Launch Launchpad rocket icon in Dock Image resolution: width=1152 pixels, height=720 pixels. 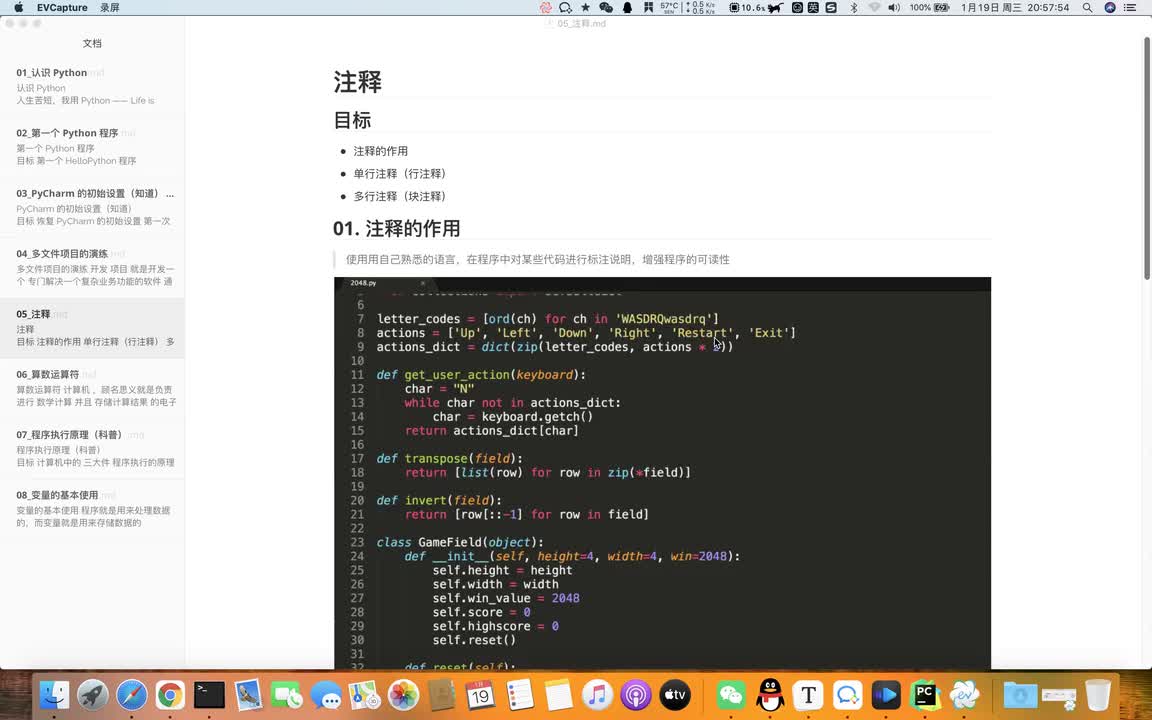[x=93, y=694]
